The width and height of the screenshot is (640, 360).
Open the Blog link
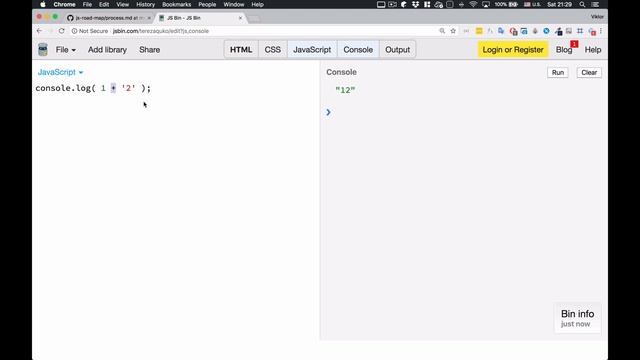564,50
